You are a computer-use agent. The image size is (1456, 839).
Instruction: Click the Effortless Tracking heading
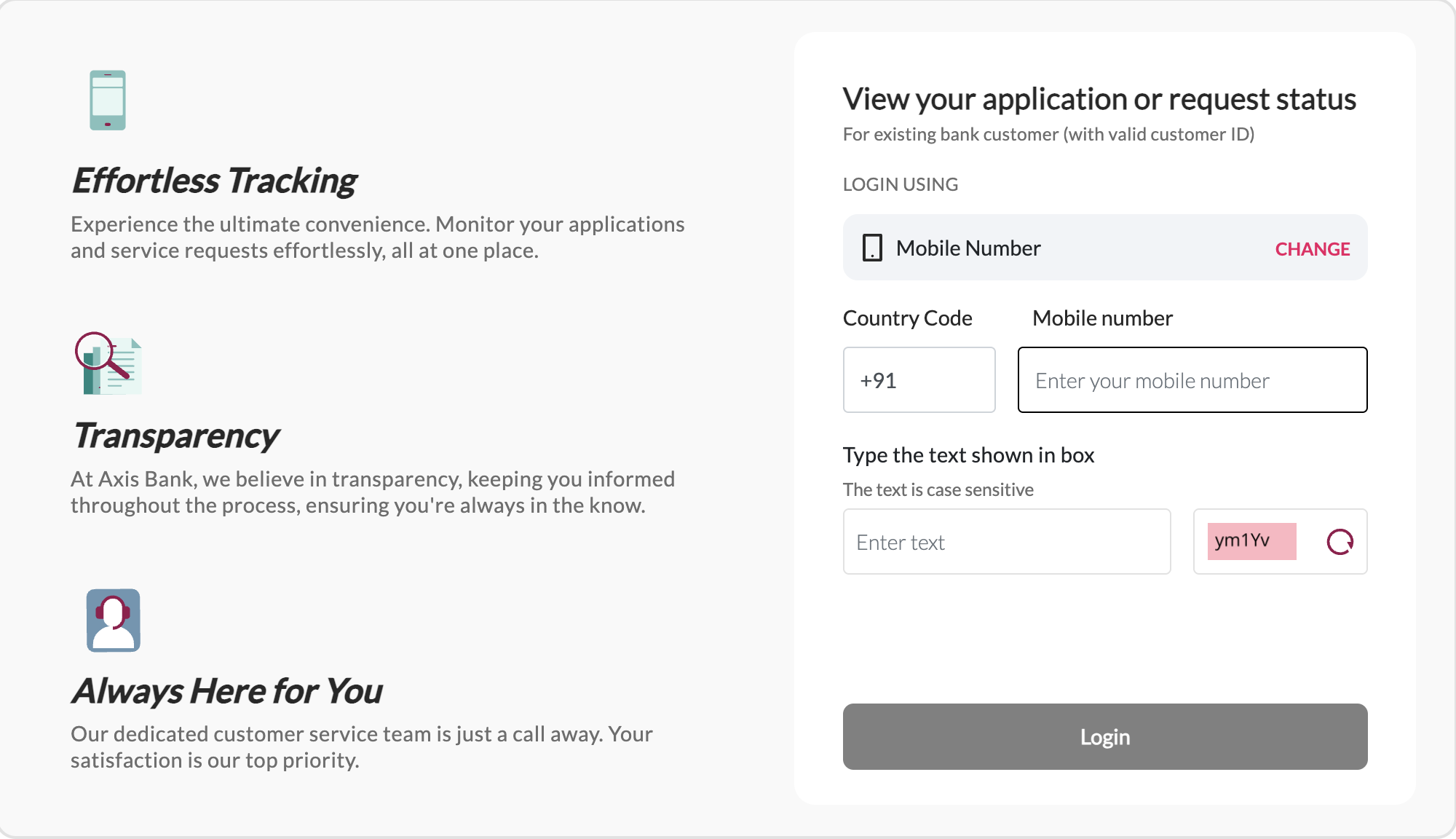[214, 181]
